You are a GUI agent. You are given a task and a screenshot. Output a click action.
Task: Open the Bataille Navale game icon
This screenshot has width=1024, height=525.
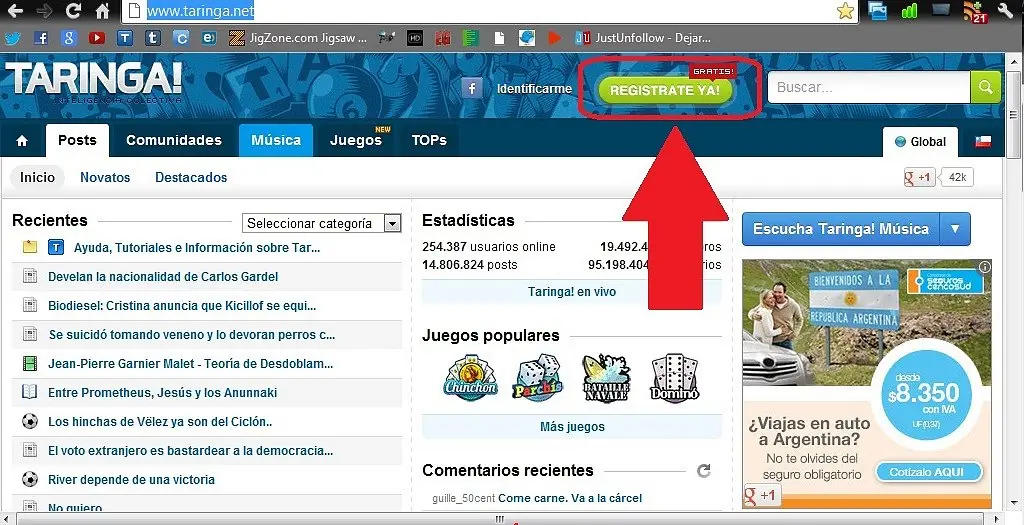606,378
